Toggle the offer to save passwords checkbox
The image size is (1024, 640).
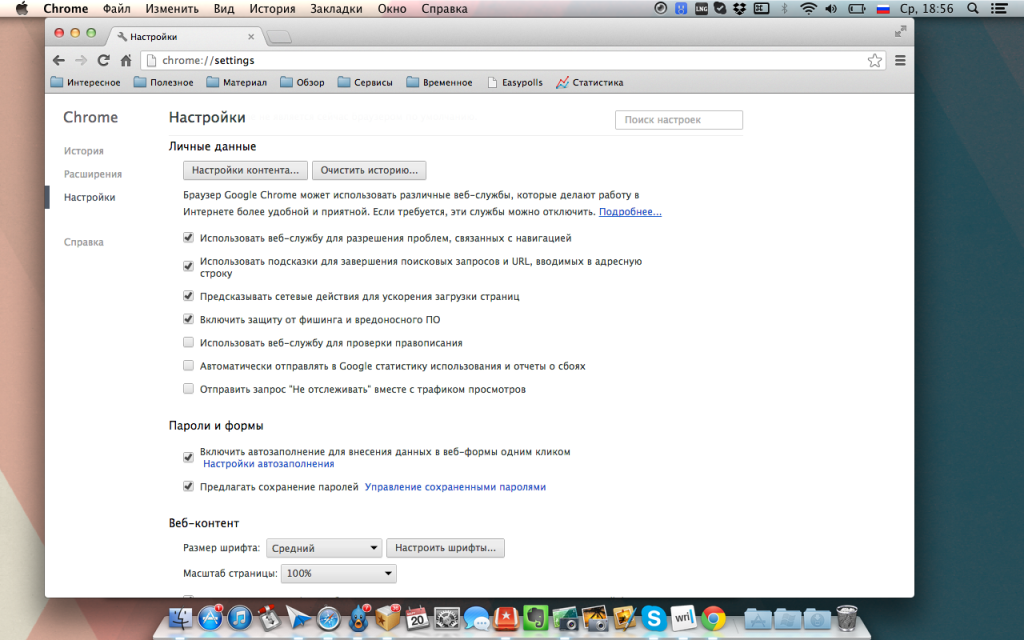pos(188,487)
